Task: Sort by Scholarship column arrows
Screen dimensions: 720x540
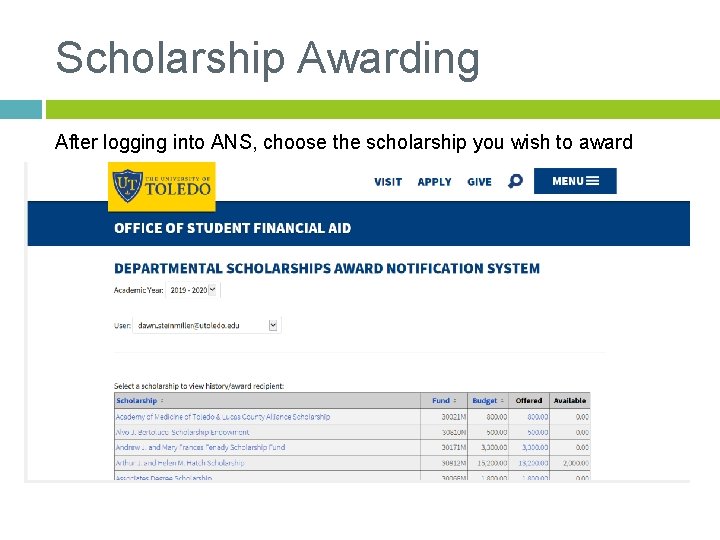Action: 161,401
